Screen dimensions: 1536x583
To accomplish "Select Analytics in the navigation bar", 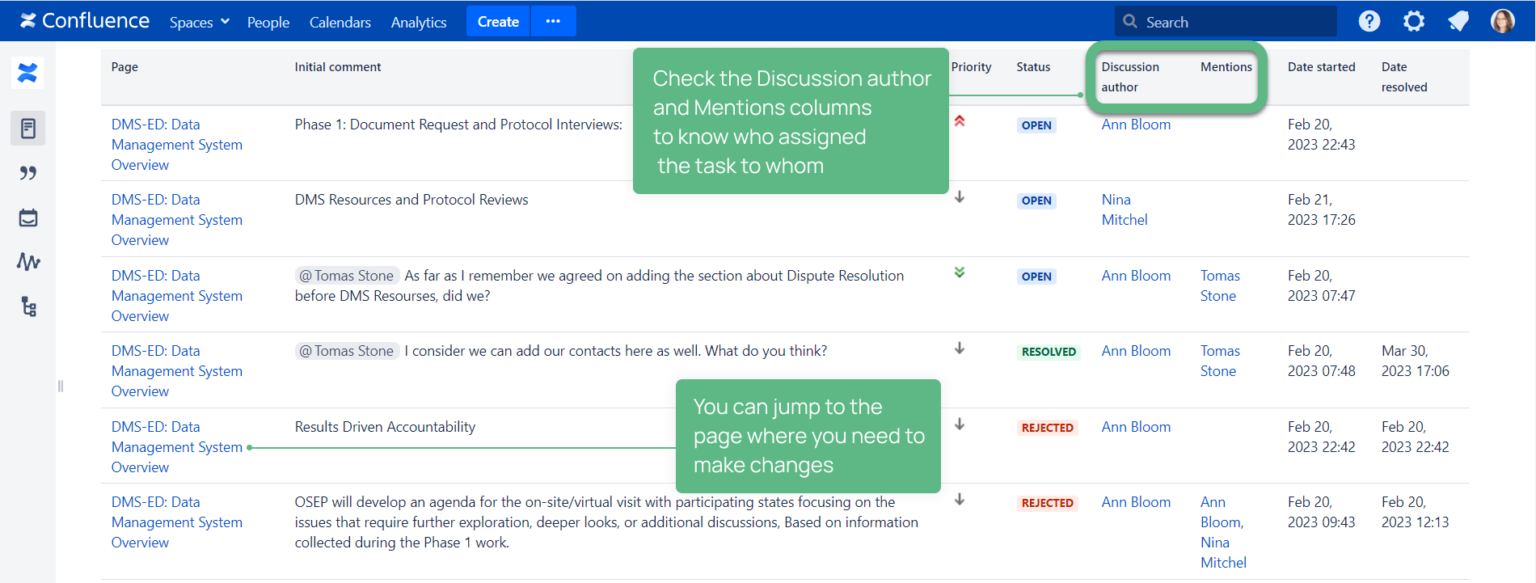I will 418,21.
